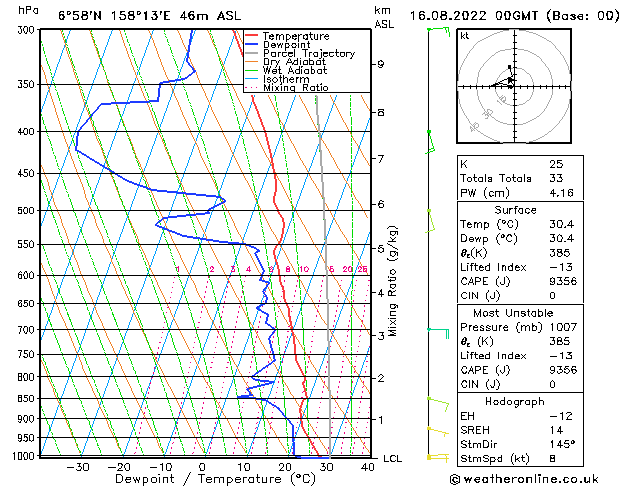Click the Most Unstable section header
Viewport: 629px width, 486px height.
click(x=513, y=313)
